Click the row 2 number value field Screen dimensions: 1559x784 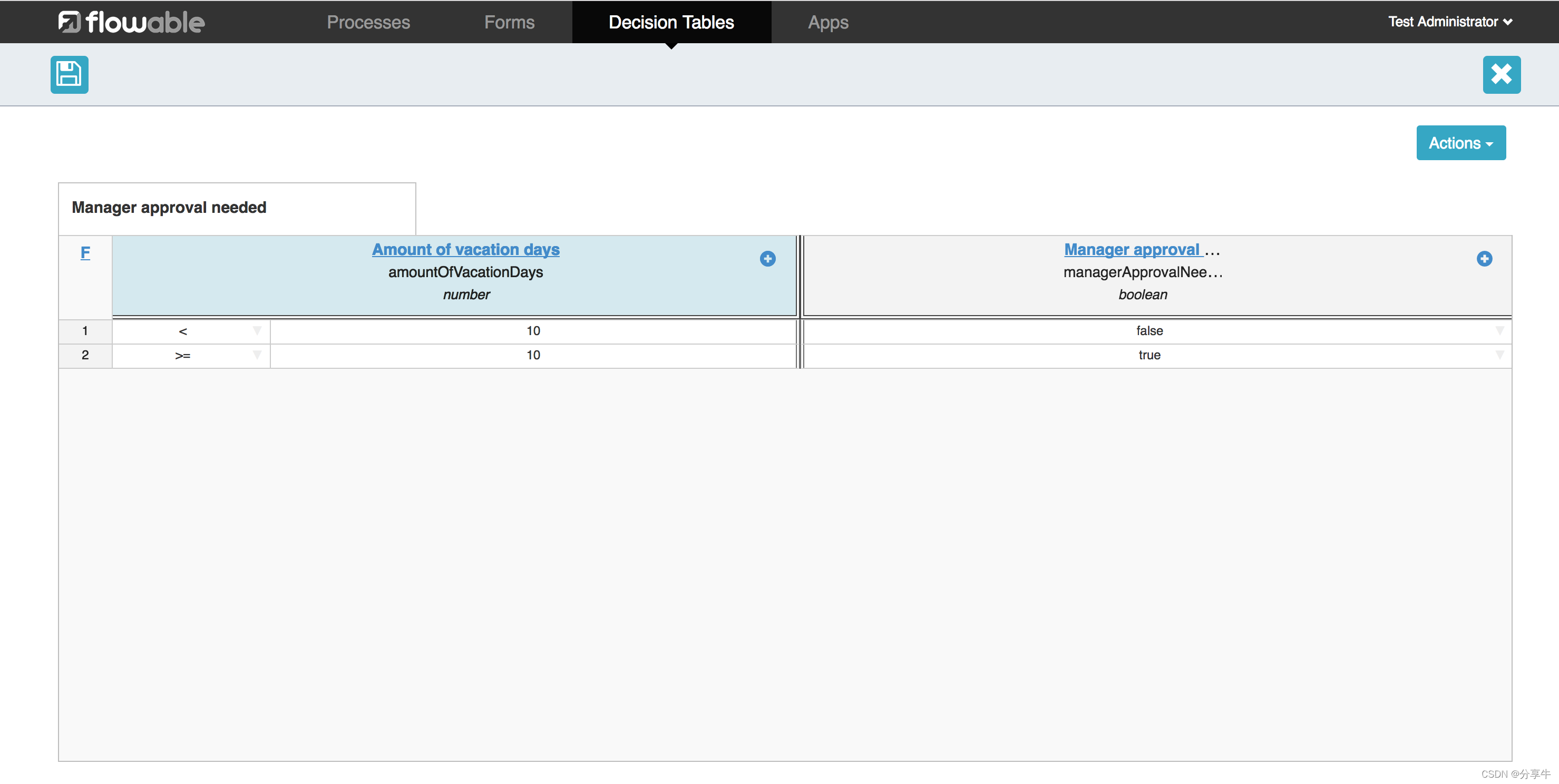coord(532,354)
